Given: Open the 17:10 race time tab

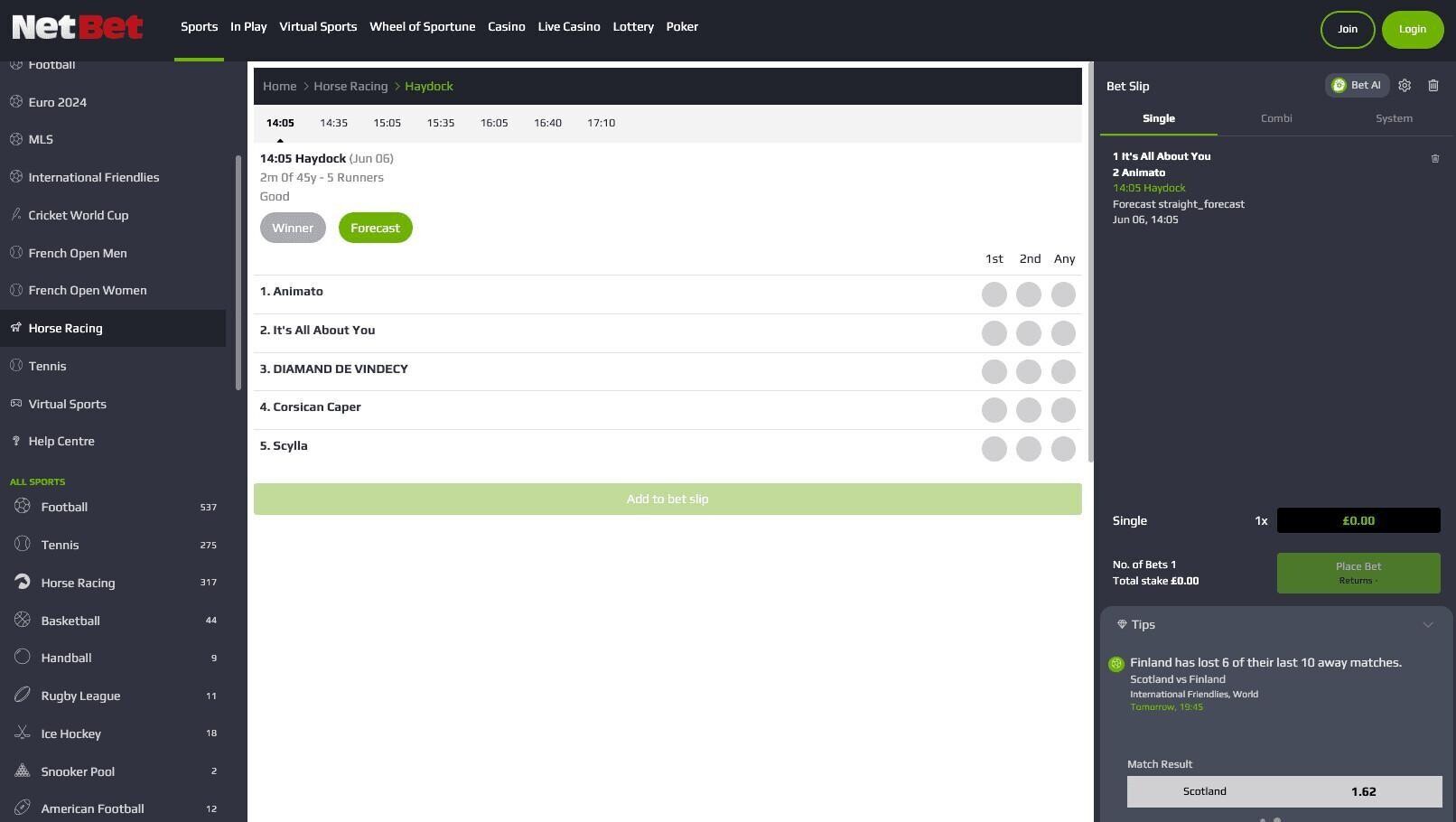Looking at the screenshot, I should point(601,123).
